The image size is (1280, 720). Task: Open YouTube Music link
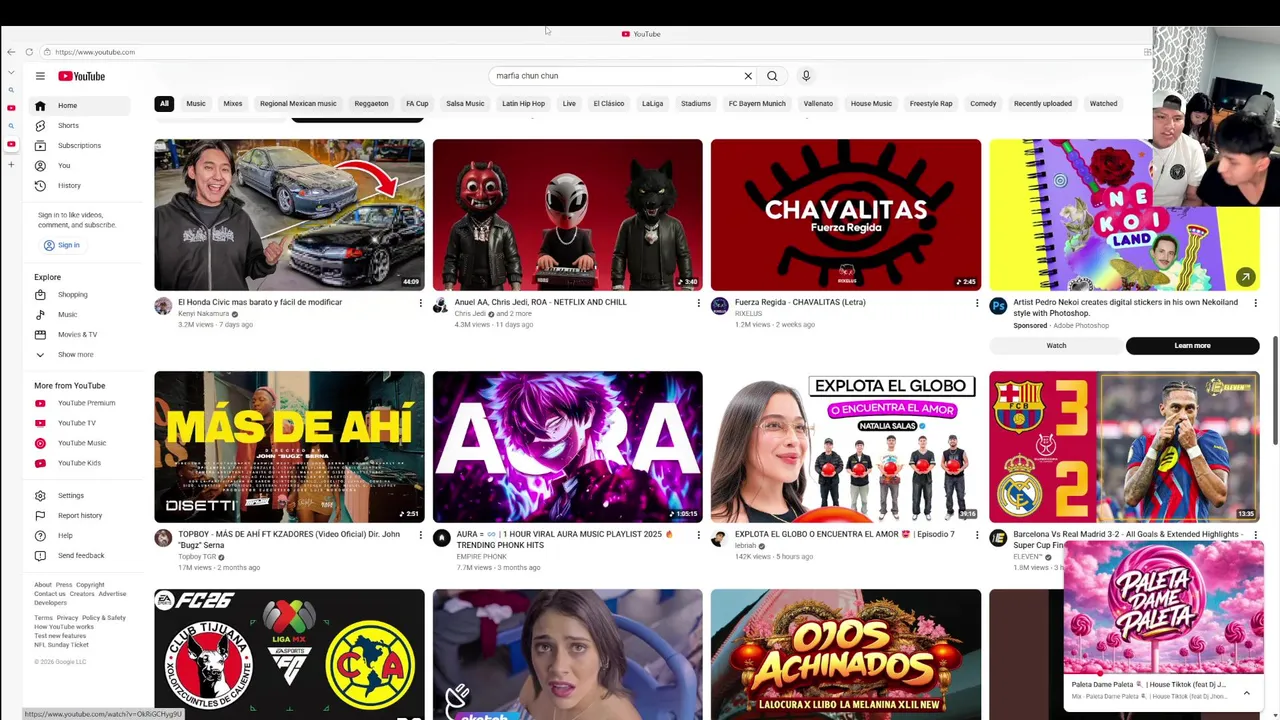click(80, 443)
